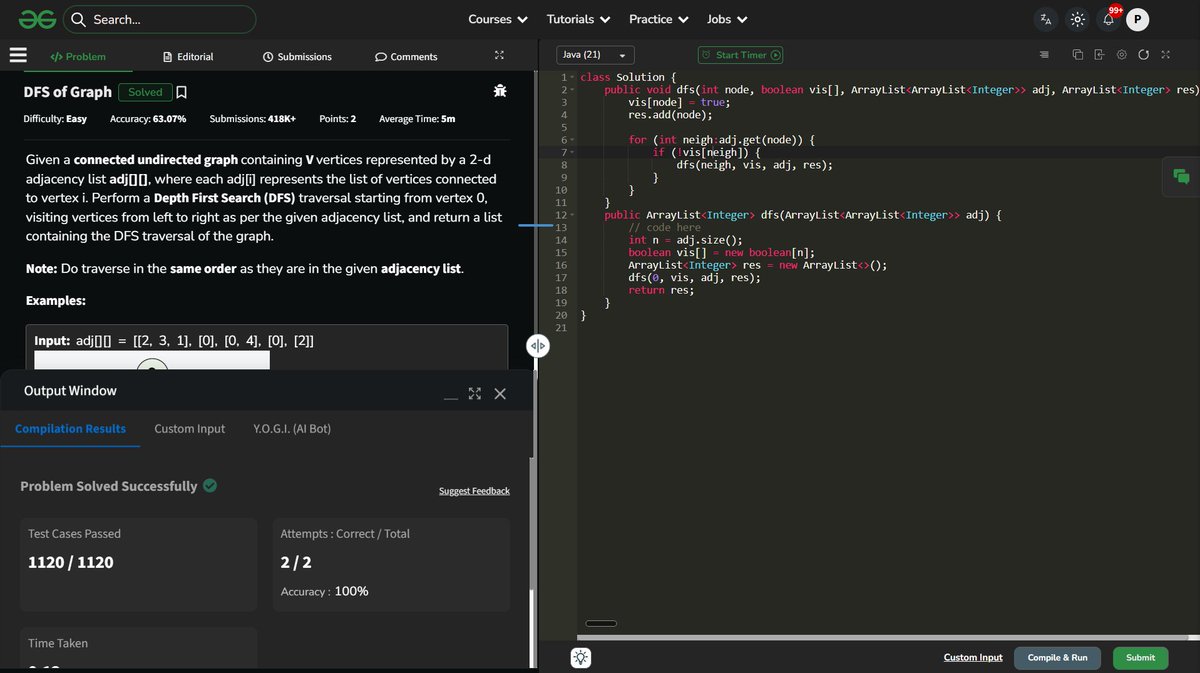Switch to the Submissions tab
1200x673 pixels.
click(297, 57)
